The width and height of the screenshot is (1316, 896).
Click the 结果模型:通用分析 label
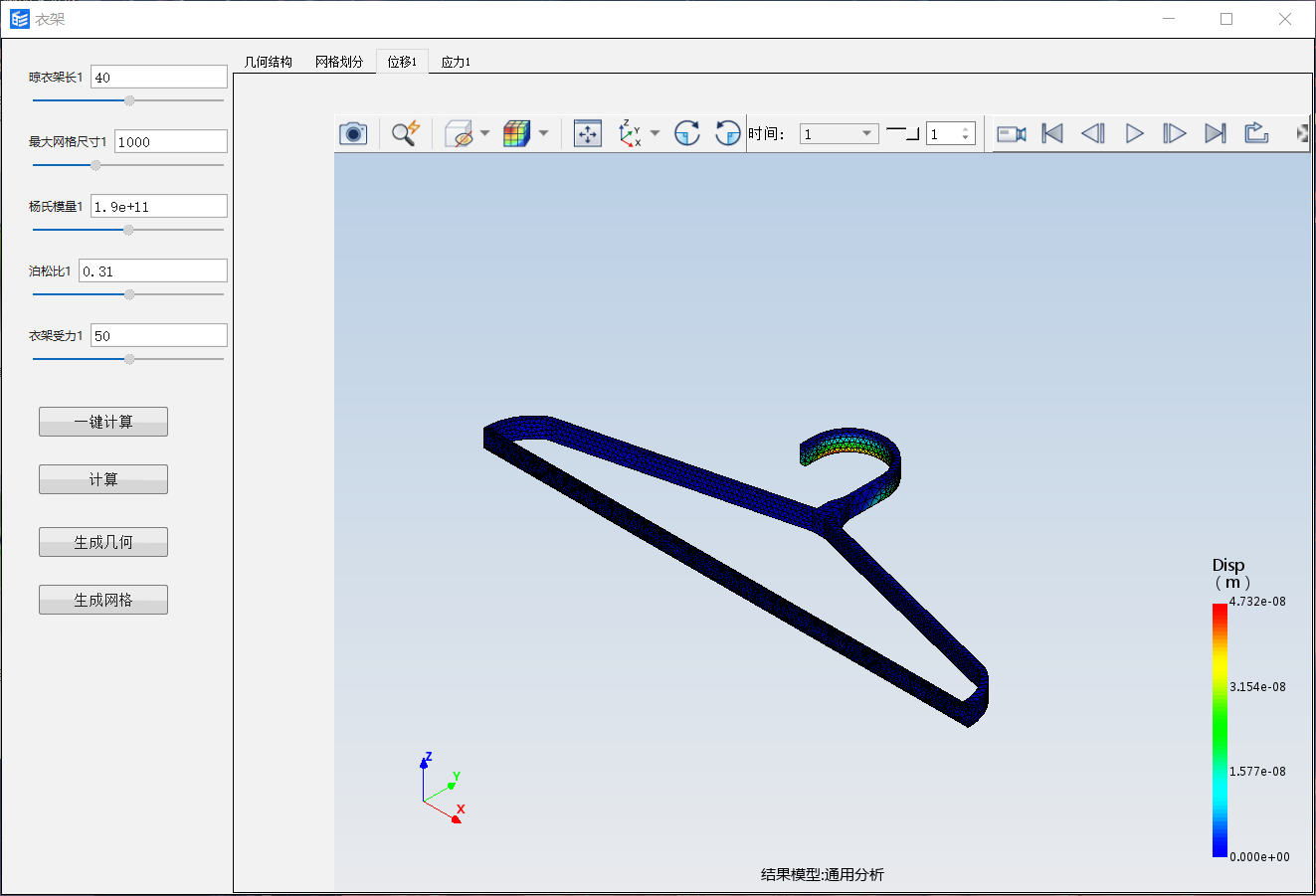pos(823,874)
